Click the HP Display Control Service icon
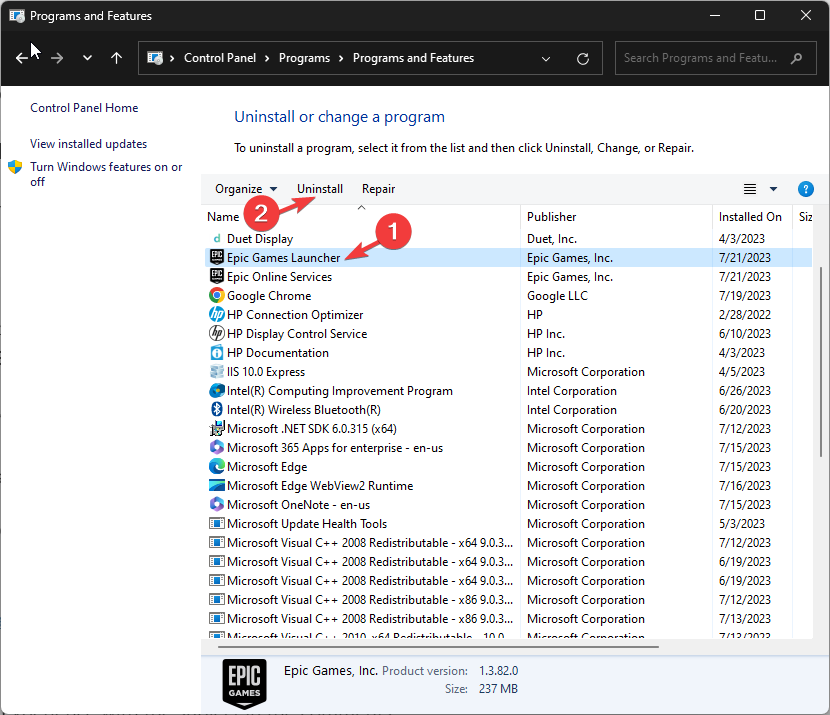830x715 pixels. pyautogui.click(x=216, y=333)
